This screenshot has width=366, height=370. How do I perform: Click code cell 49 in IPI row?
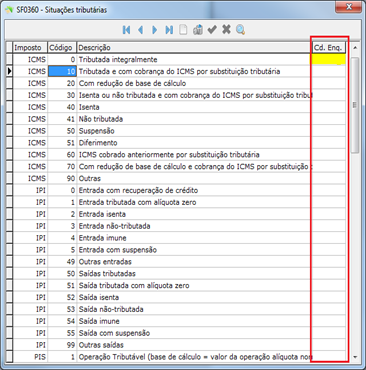tap(62, 262)
